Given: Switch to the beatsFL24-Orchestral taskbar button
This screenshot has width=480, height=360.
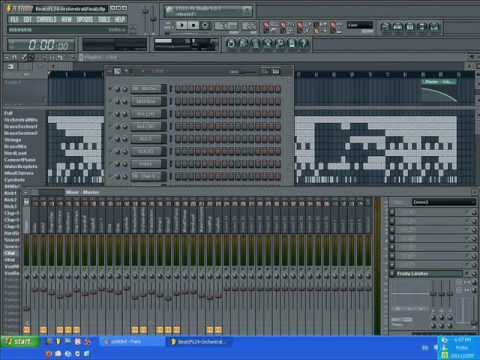Looking at the screenshot, I should 200,342.
